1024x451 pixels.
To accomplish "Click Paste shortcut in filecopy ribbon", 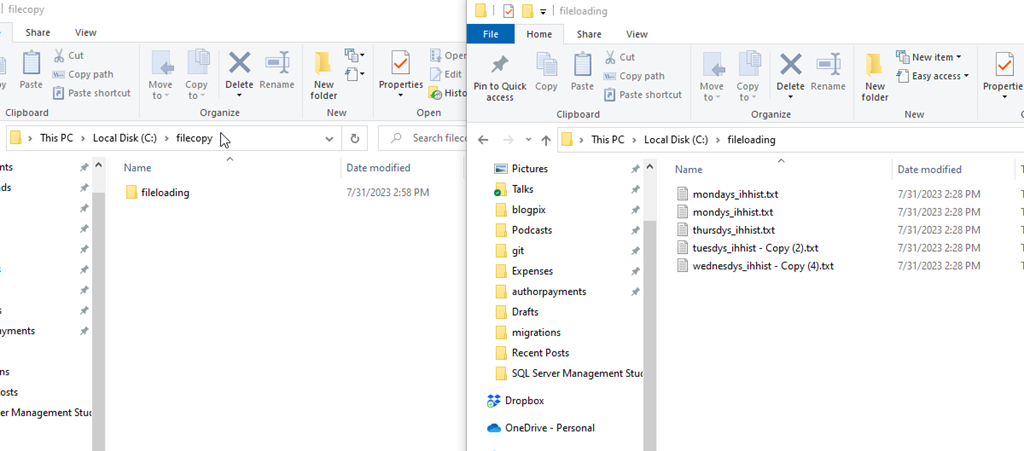I will pyautogui.click(x=98, y=93).
